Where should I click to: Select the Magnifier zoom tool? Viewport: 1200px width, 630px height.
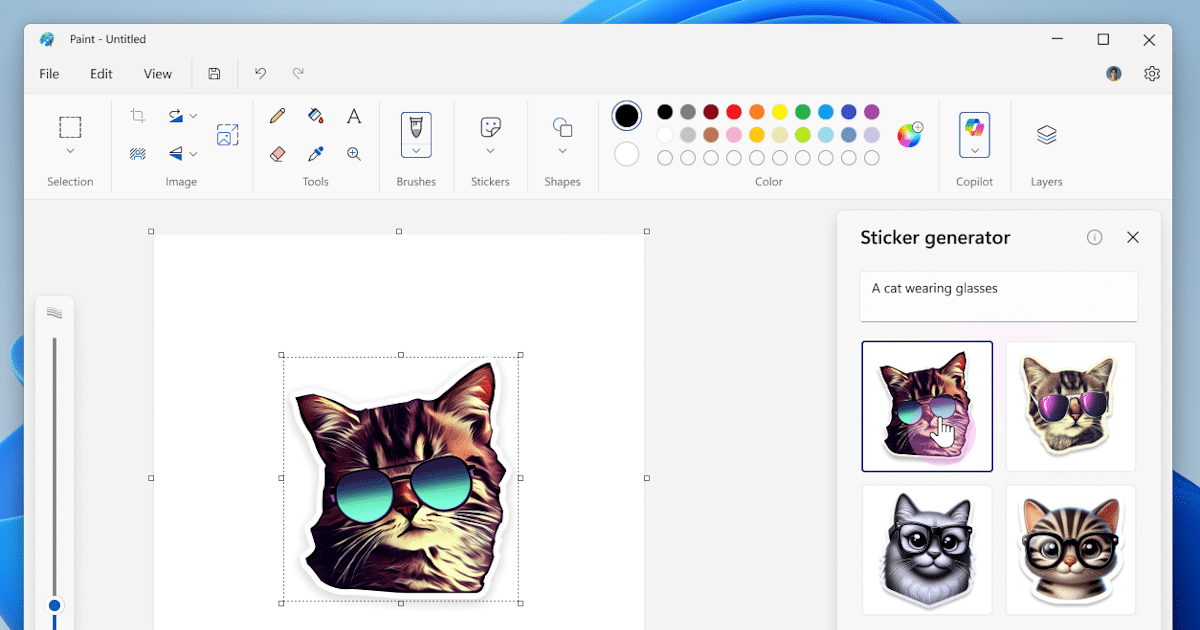(x=354, y=154)
